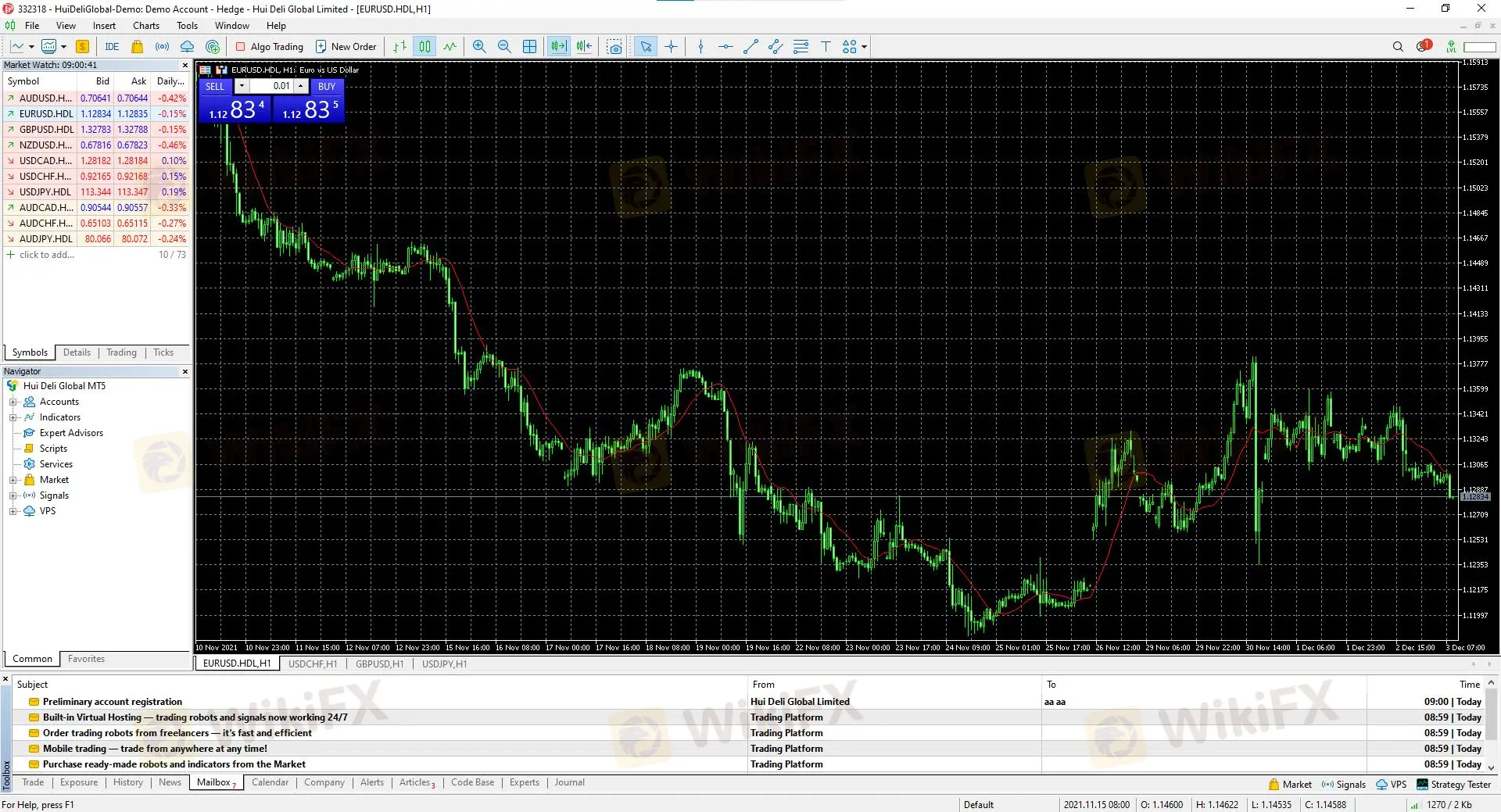Toggle chart auto-scroll to latest bar
This screenshot has height=812, width=1501.
pos(558,47)
